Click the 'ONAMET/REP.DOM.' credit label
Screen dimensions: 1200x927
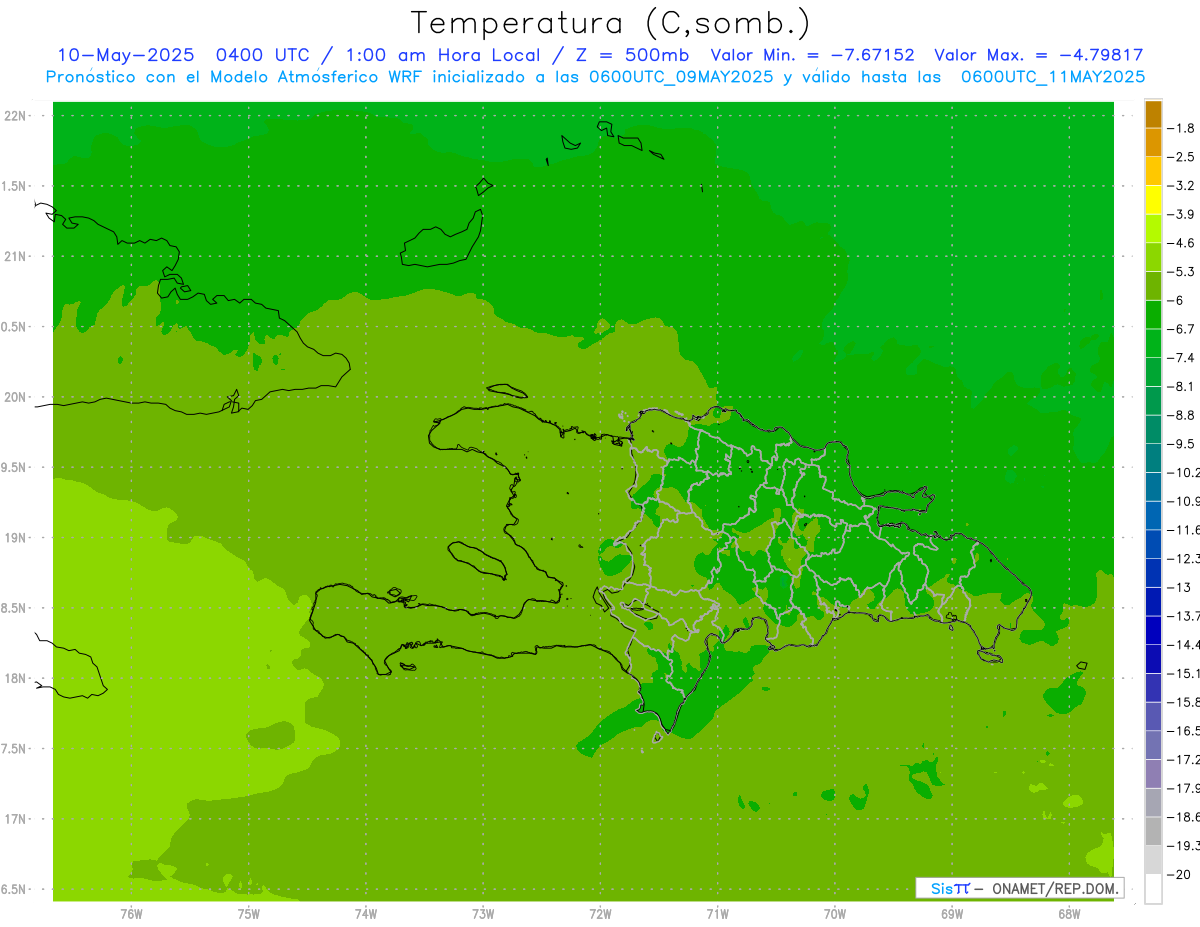(1055, 888)
